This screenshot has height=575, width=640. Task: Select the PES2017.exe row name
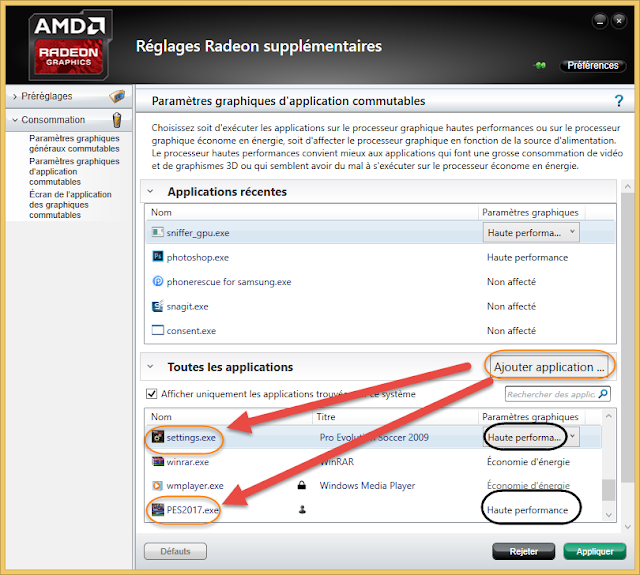(x=192, y=510)
